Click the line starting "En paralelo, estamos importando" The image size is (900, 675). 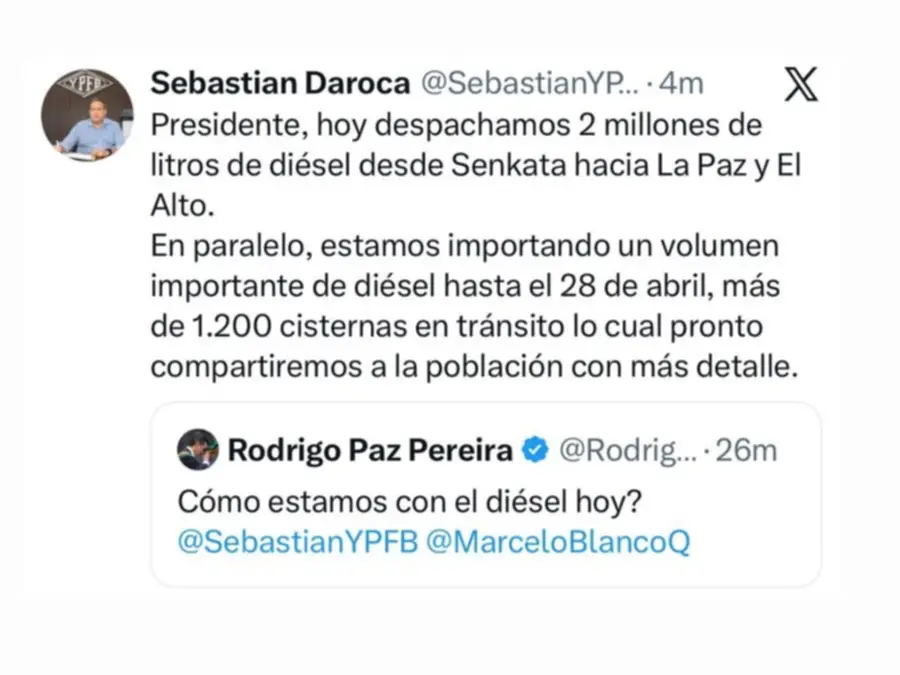tap(464, 246)
